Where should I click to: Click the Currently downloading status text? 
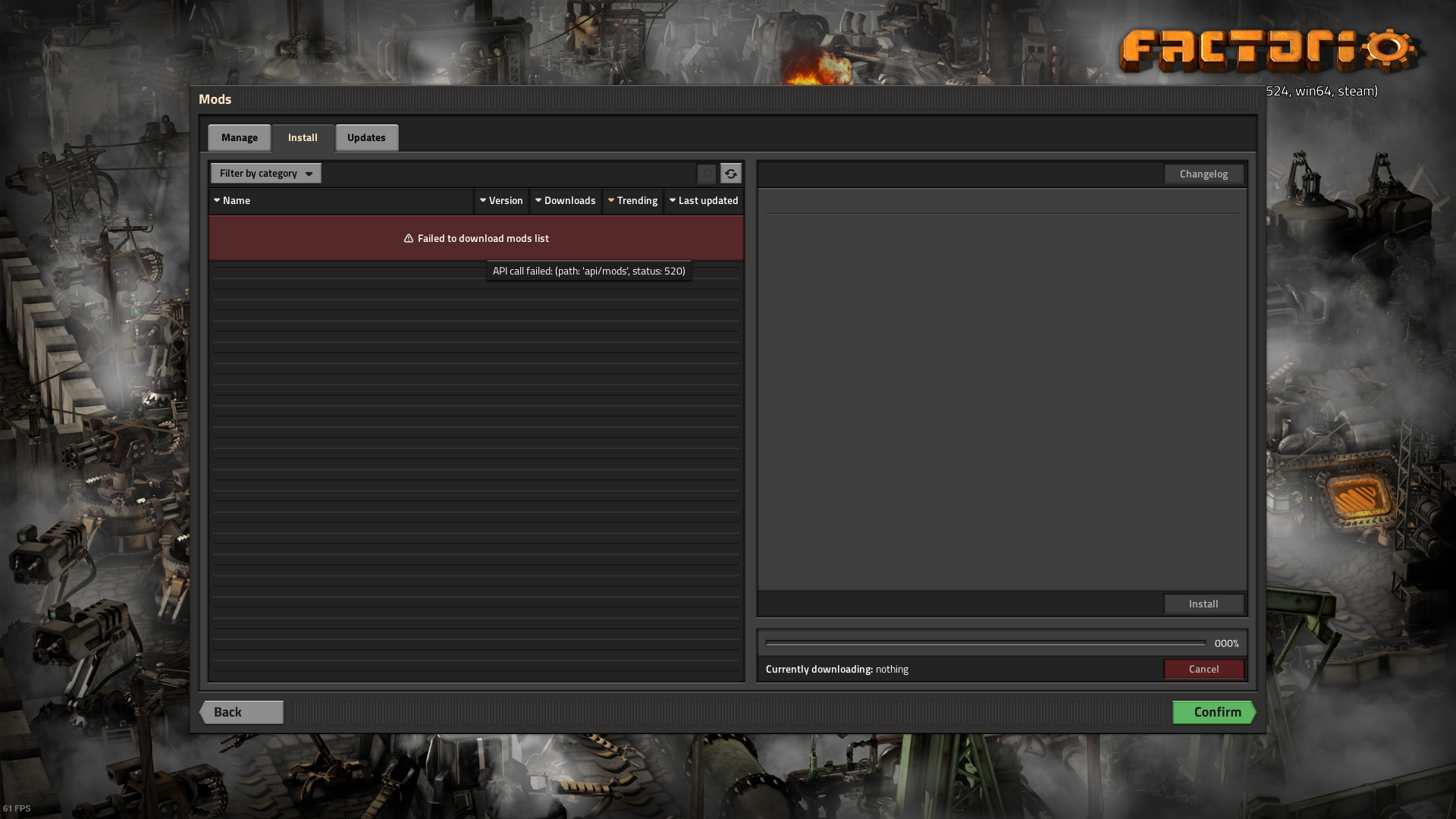pos(837,669)
